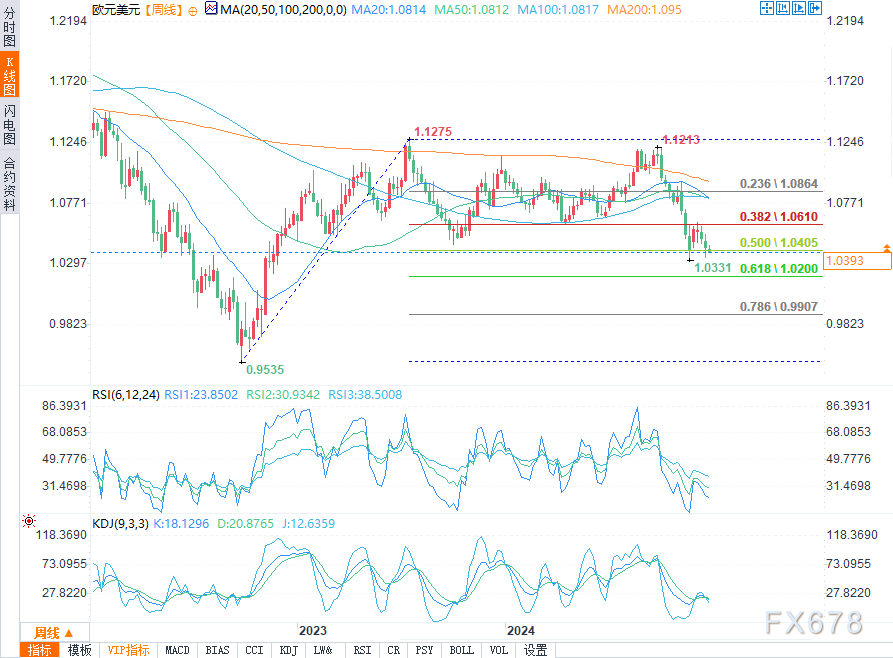Open the VIP指标 tab
The width and height of the screenshot is (893, 658).
[x=129, y=650]
